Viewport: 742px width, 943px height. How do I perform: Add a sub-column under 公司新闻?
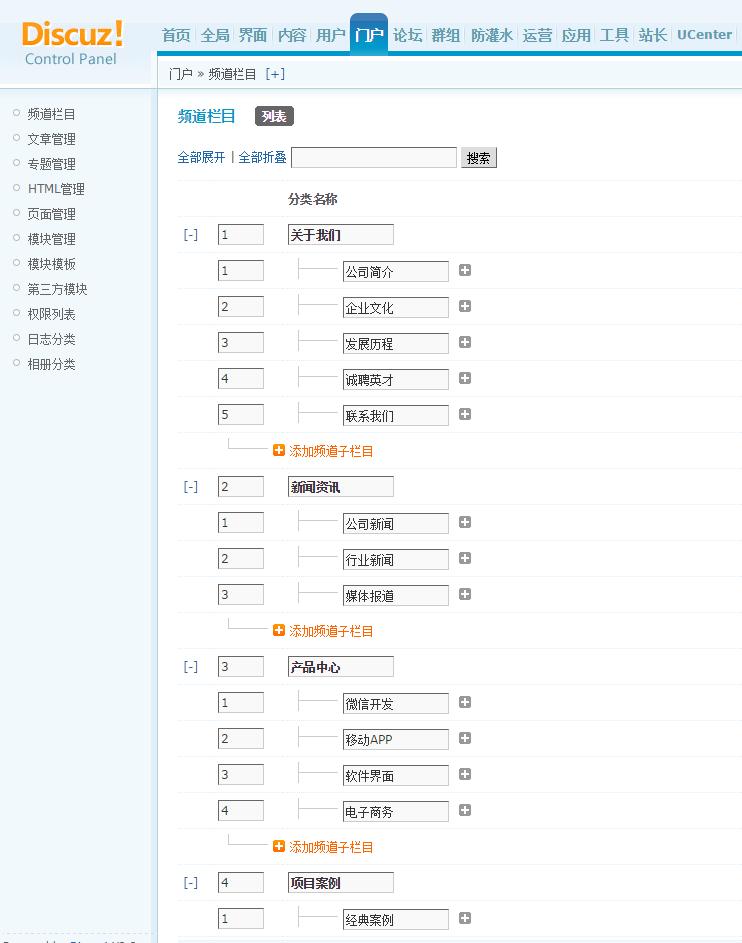coord(464,522)
